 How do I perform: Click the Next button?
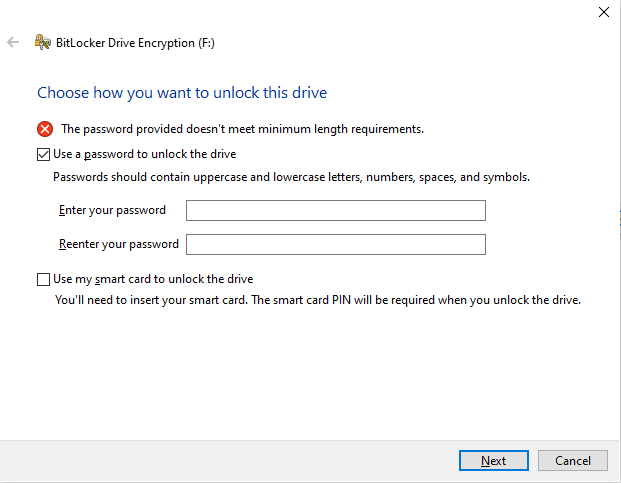click(493, 460)
